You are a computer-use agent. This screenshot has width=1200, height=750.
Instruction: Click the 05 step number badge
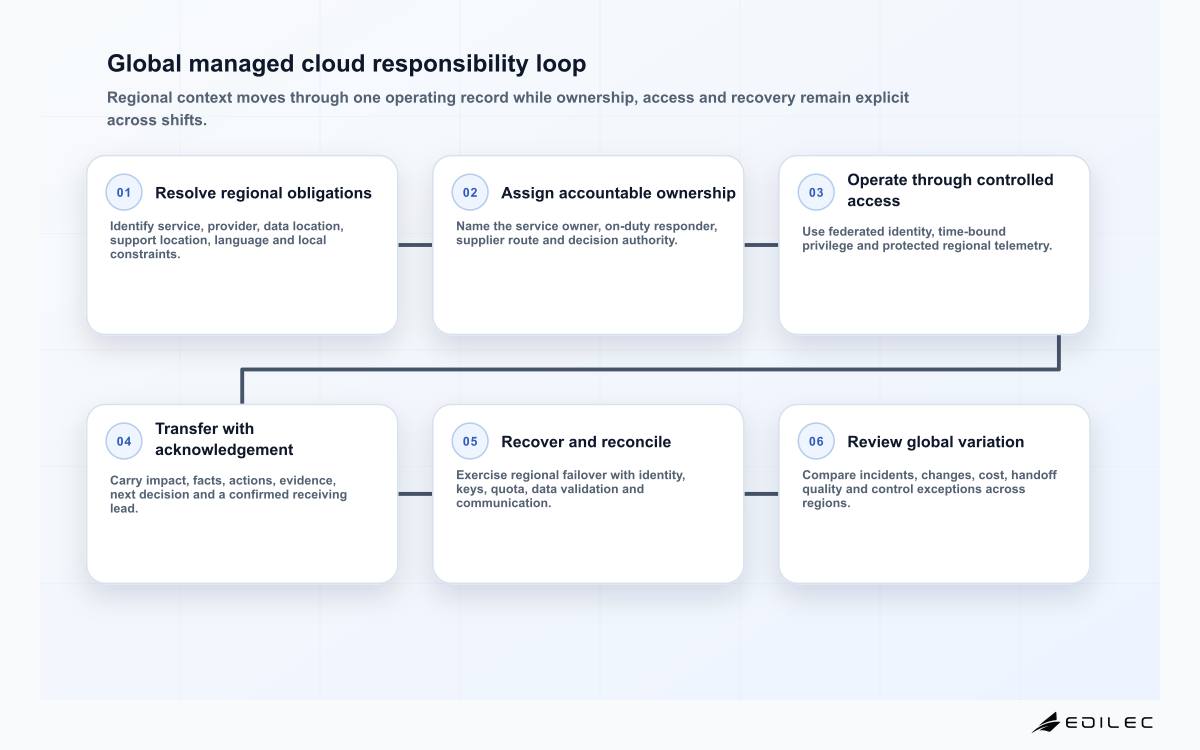470,441
